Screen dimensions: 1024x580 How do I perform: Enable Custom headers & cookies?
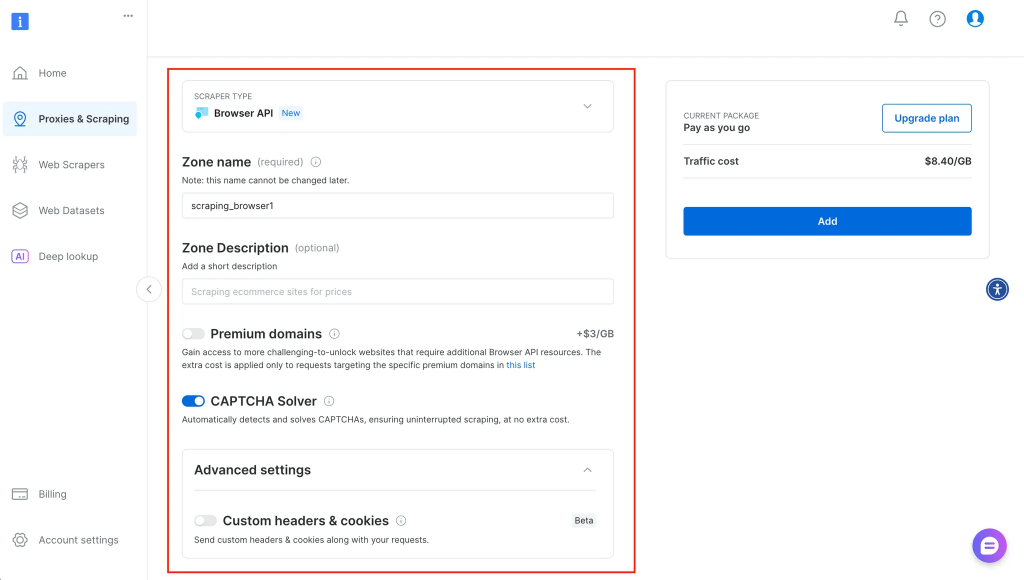click(207, 520)
